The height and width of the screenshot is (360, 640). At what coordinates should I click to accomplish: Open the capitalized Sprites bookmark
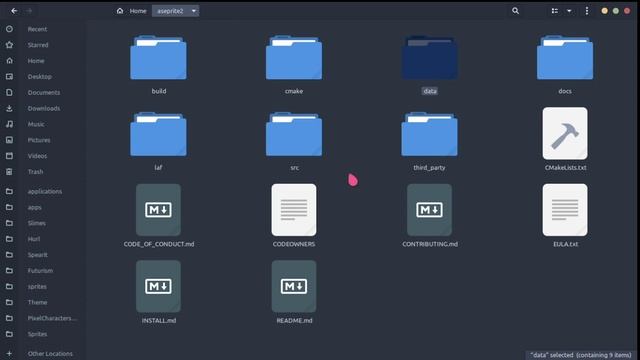point(37,334)
